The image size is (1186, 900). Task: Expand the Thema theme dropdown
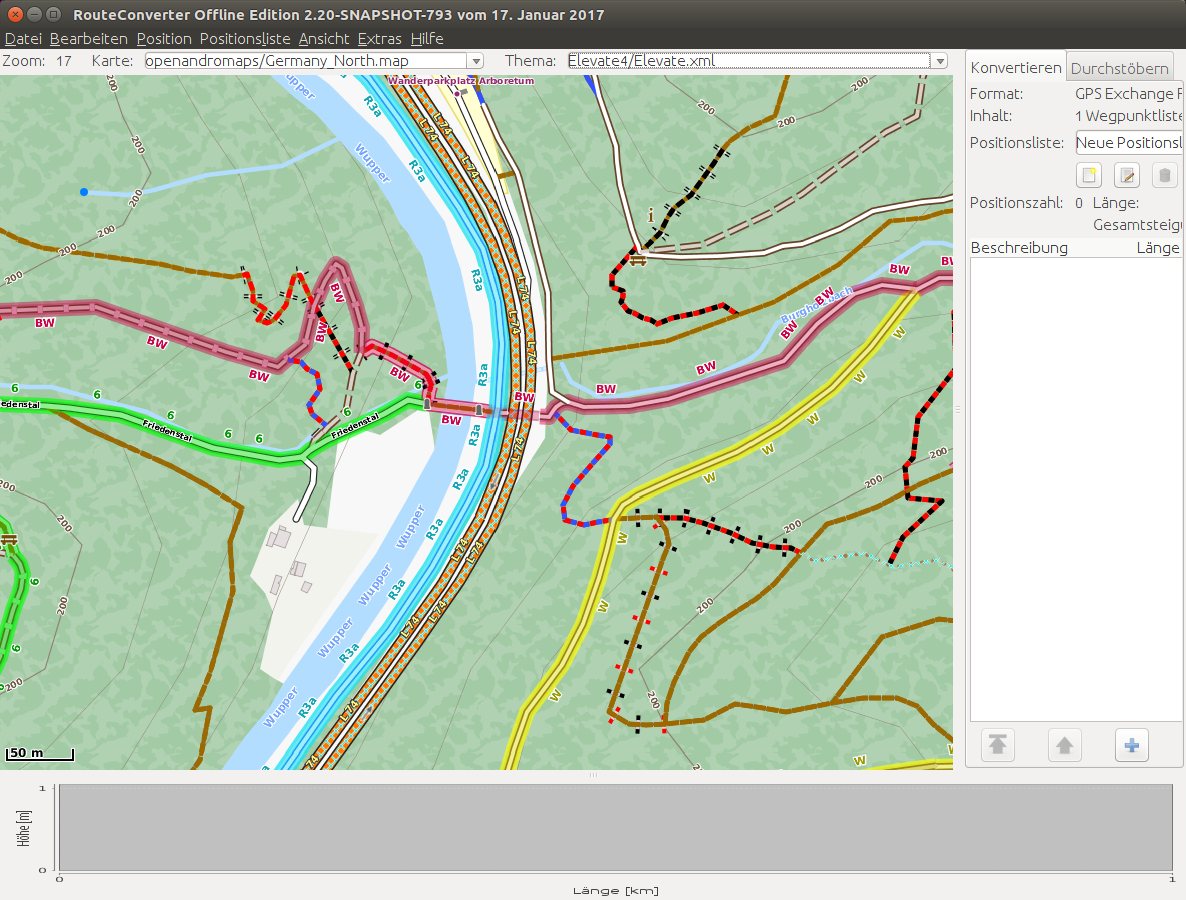click(x=939, y=61)
